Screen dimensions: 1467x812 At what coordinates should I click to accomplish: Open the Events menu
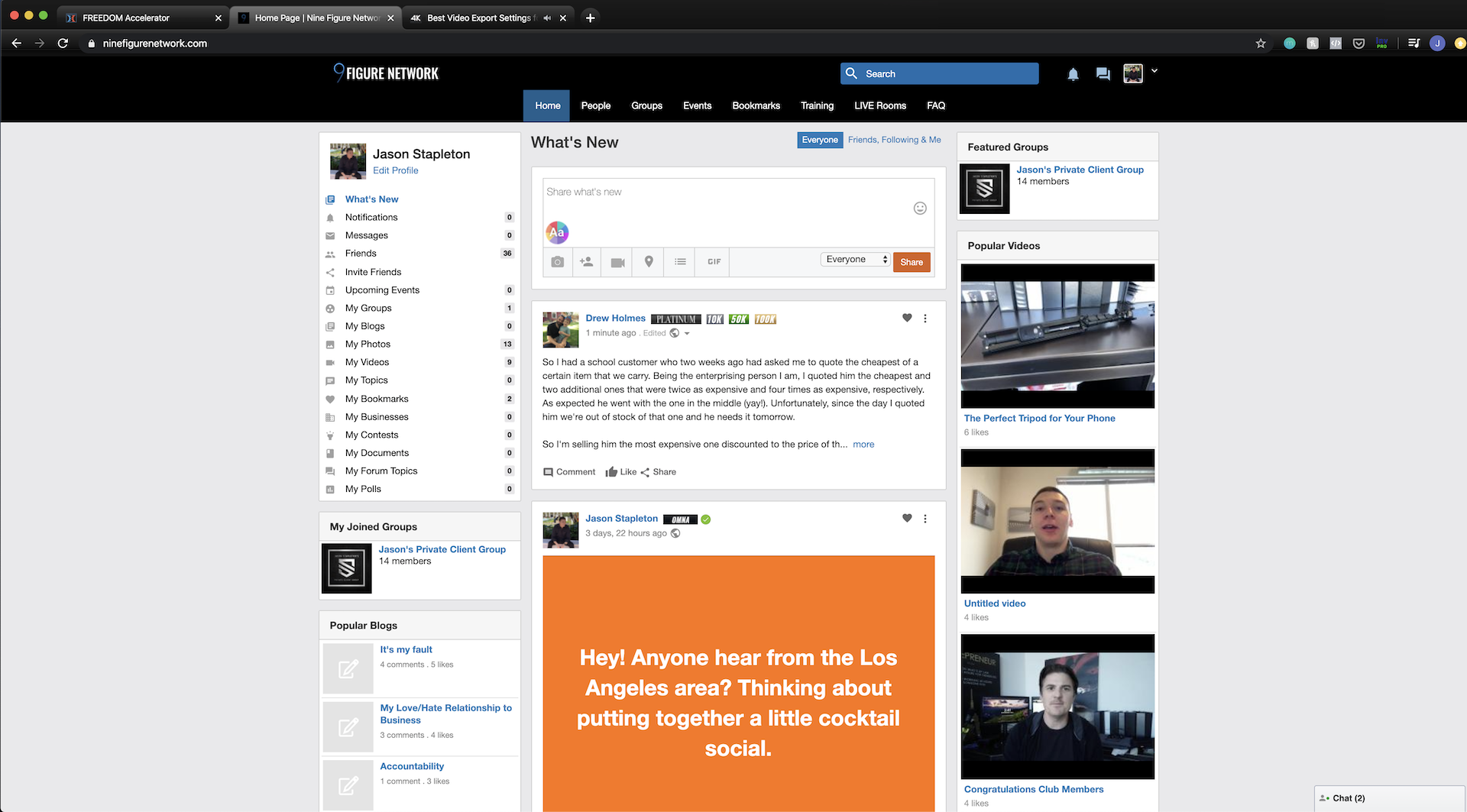click(697, 105)
